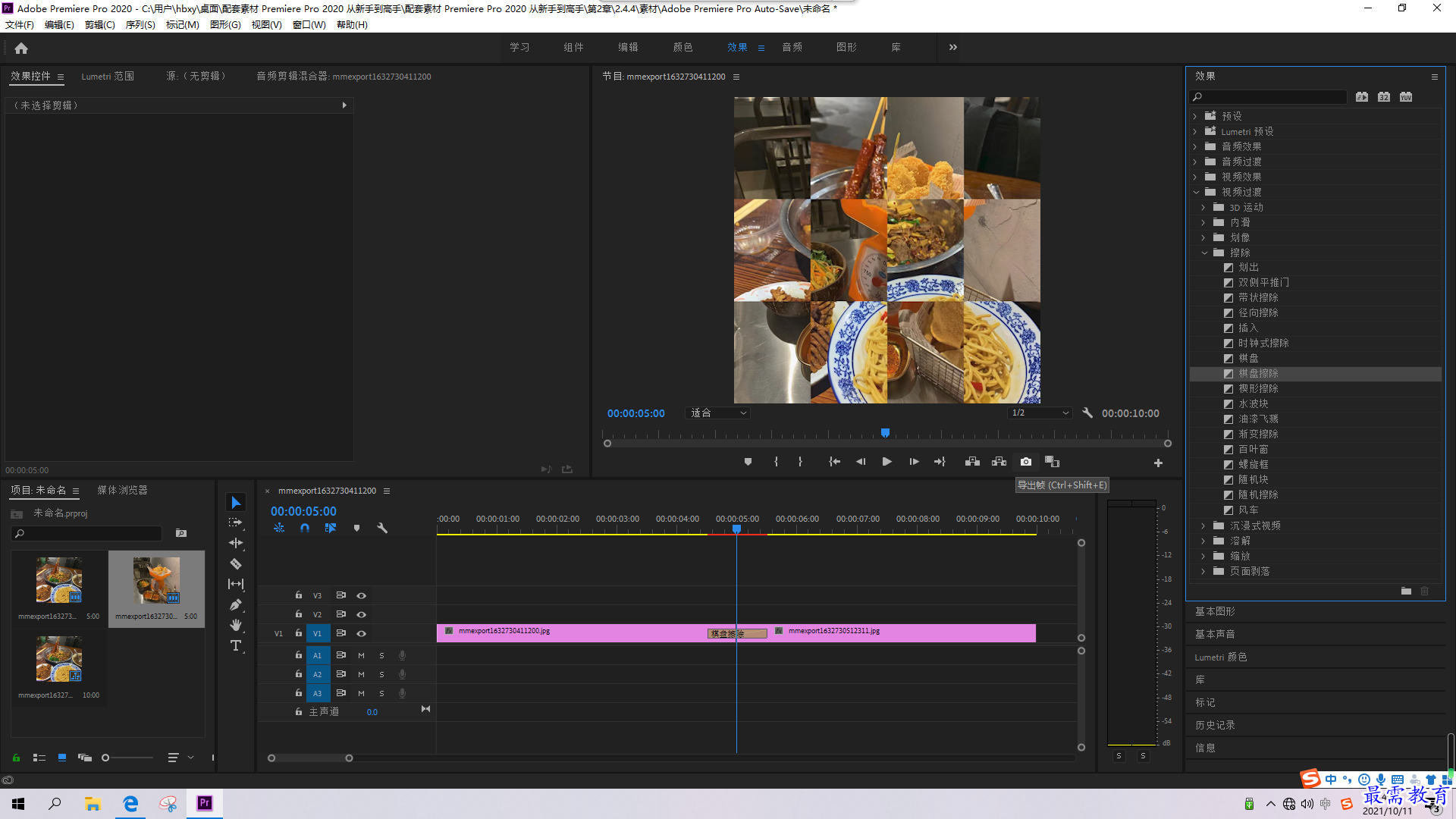Expand the 视频效果 folder
1456x819 pixels.
pos(1195,177)
